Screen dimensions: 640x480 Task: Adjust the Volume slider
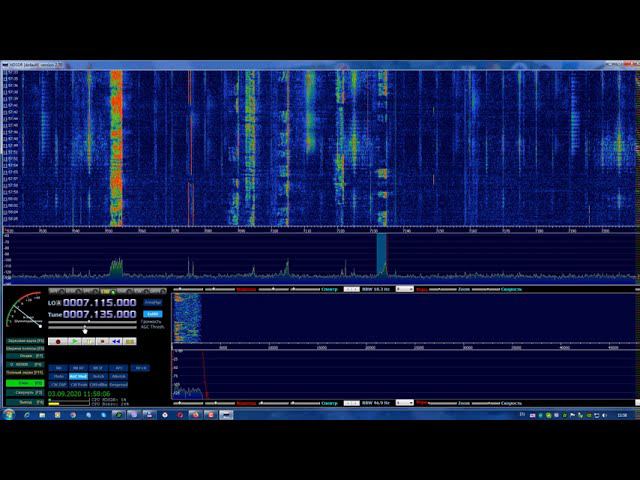pyautogui.click(x=92, y=322)
